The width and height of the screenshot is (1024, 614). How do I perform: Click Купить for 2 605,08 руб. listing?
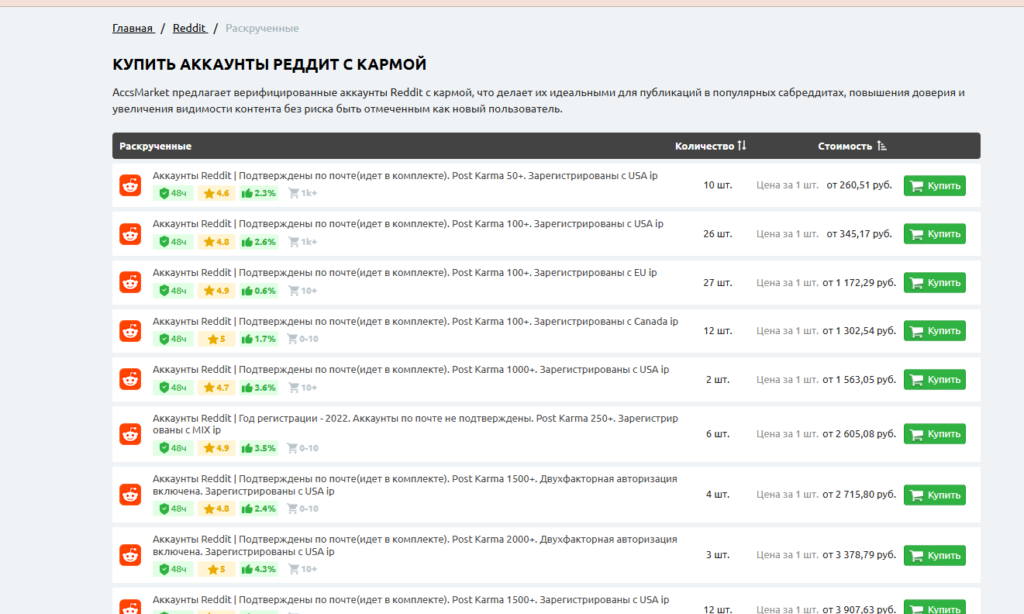click(x=935, y=434)
